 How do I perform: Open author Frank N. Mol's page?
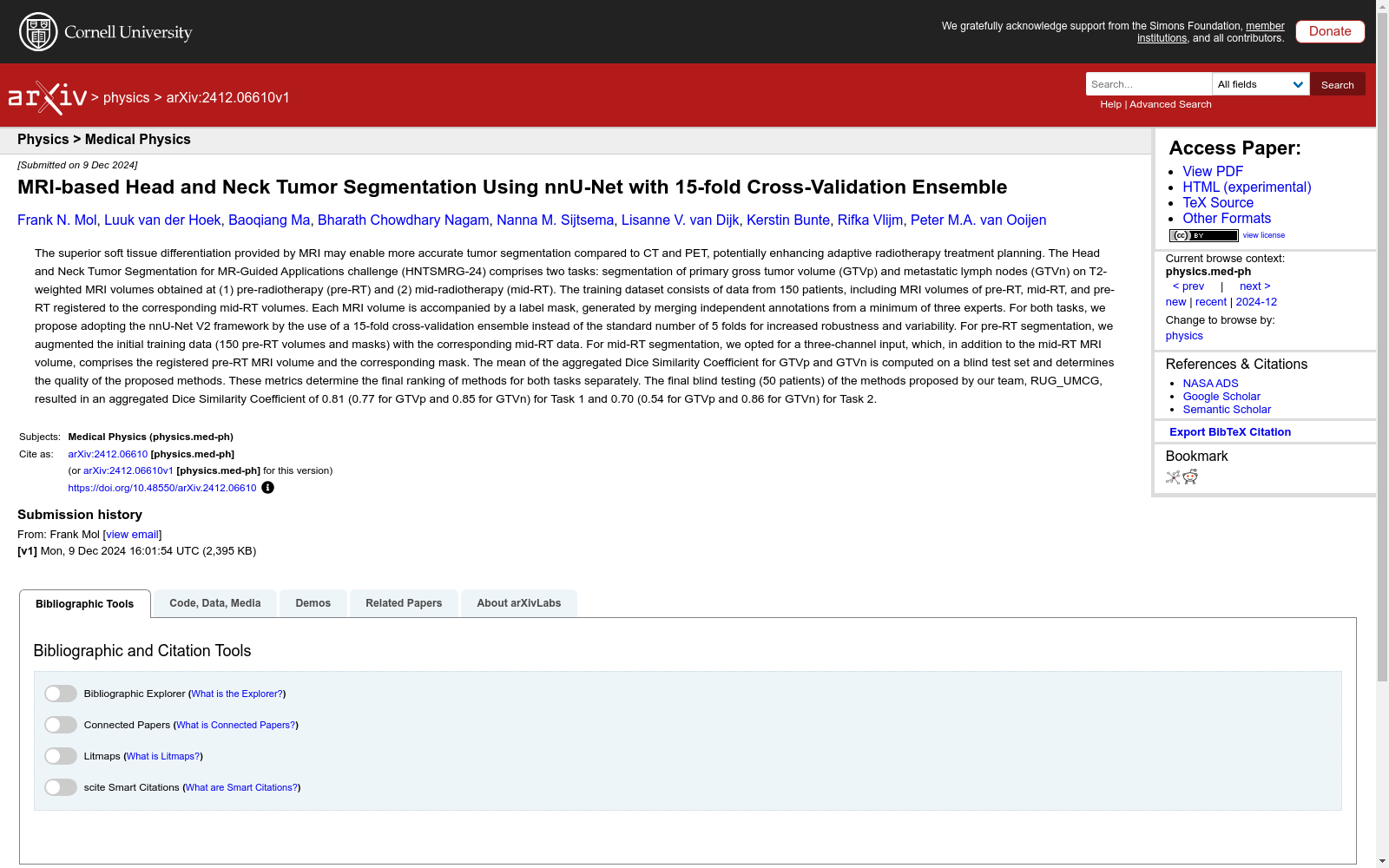tap(57, 220)
